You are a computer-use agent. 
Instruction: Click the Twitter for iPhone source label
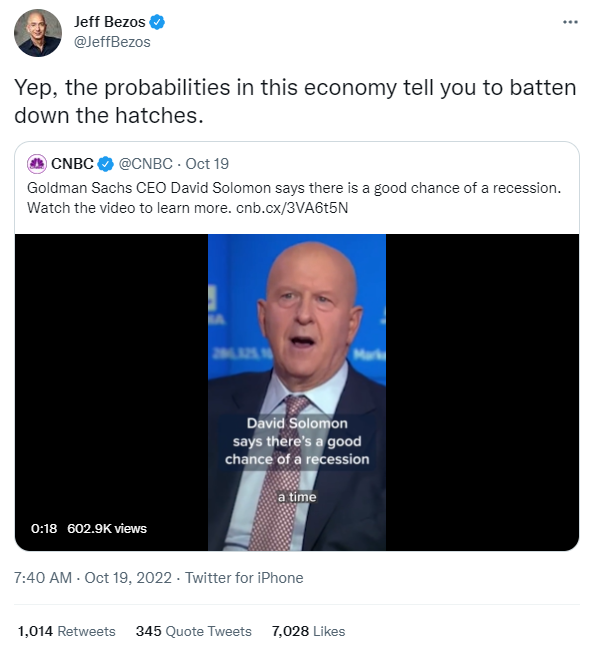tap(244, 578)
